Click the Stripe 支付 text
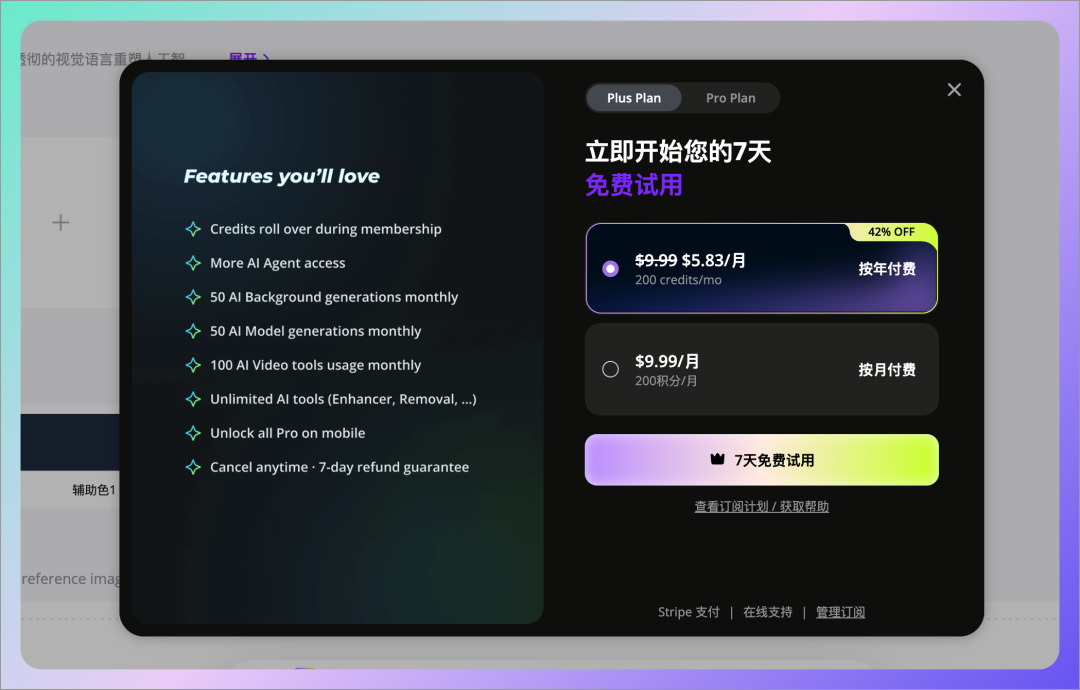1080x690 pixels. pos(688,612)
